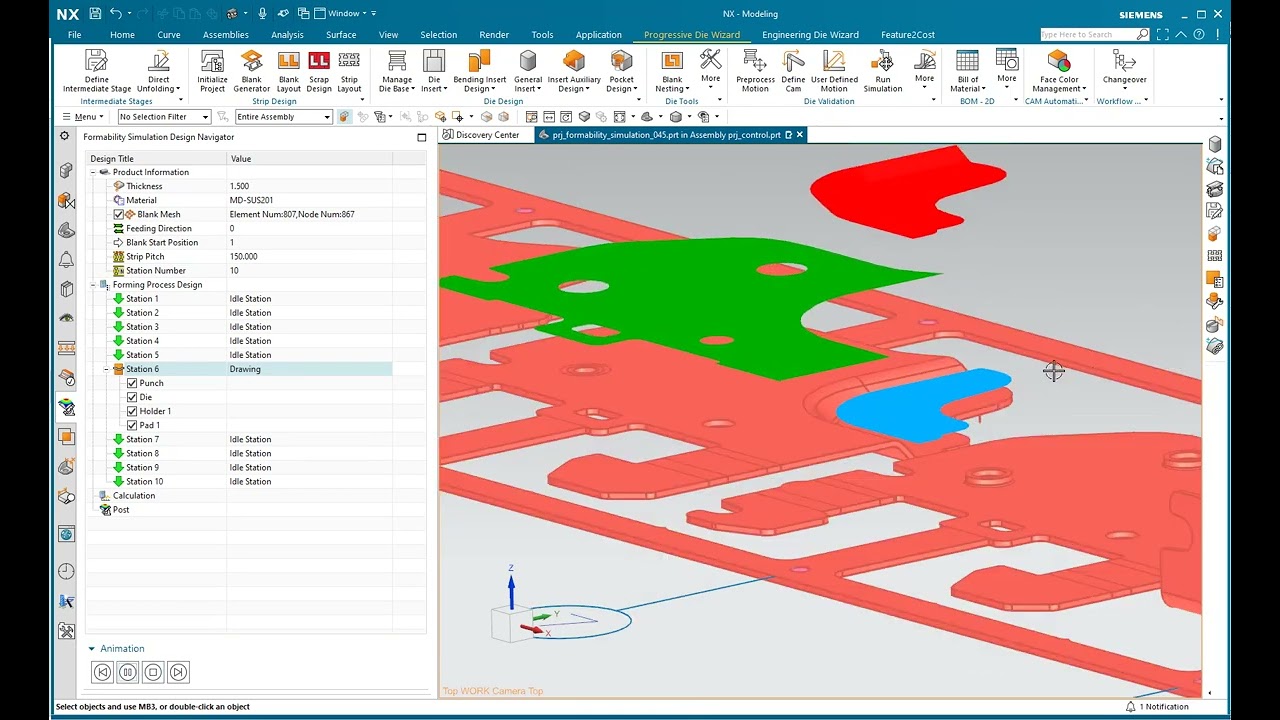Click the stop animation button

coord(153,673)
